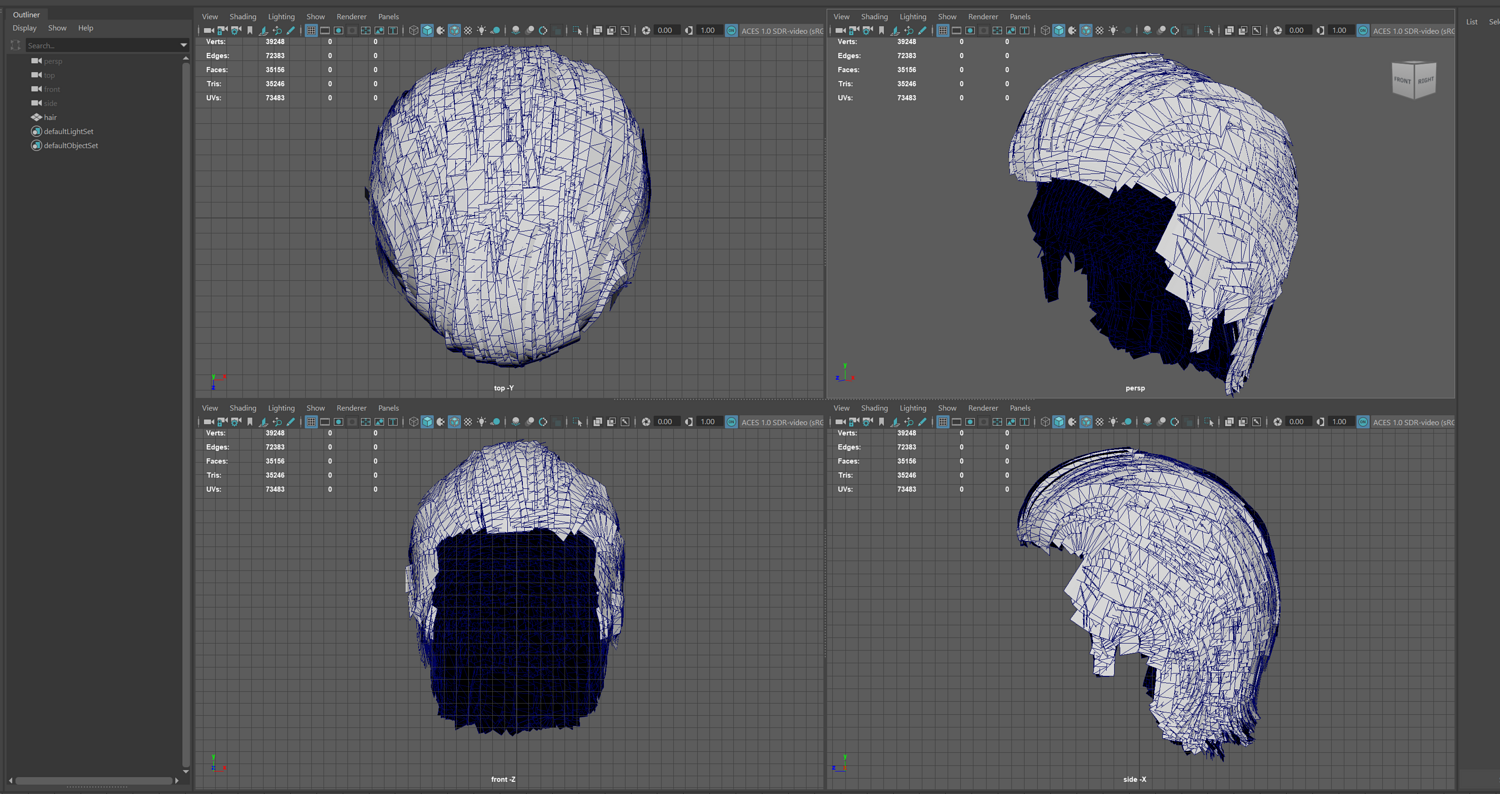Toggle Textured display in persp panel

(1100, 31)
